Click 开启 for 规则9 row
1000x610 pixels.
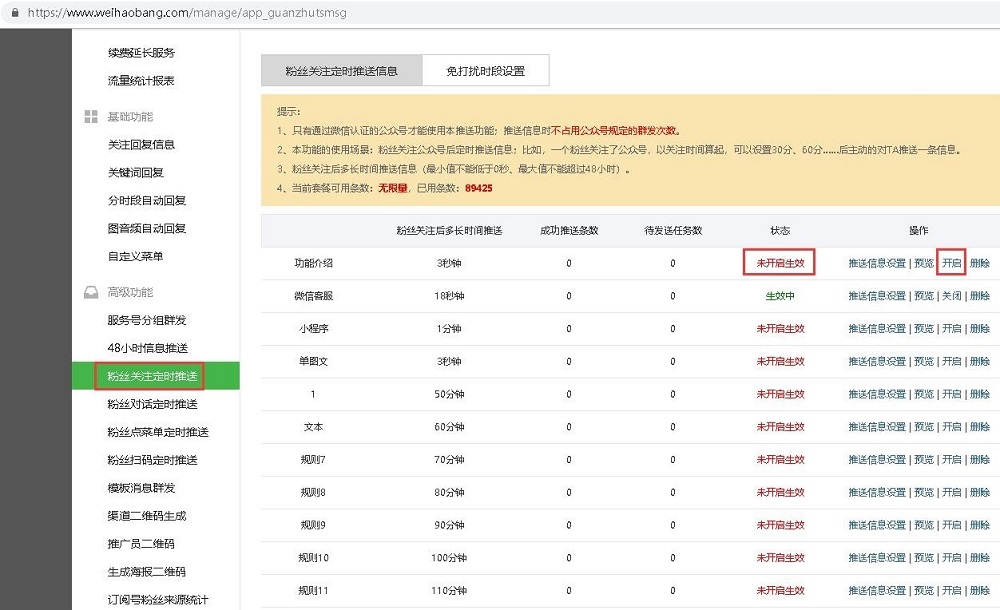952,524
